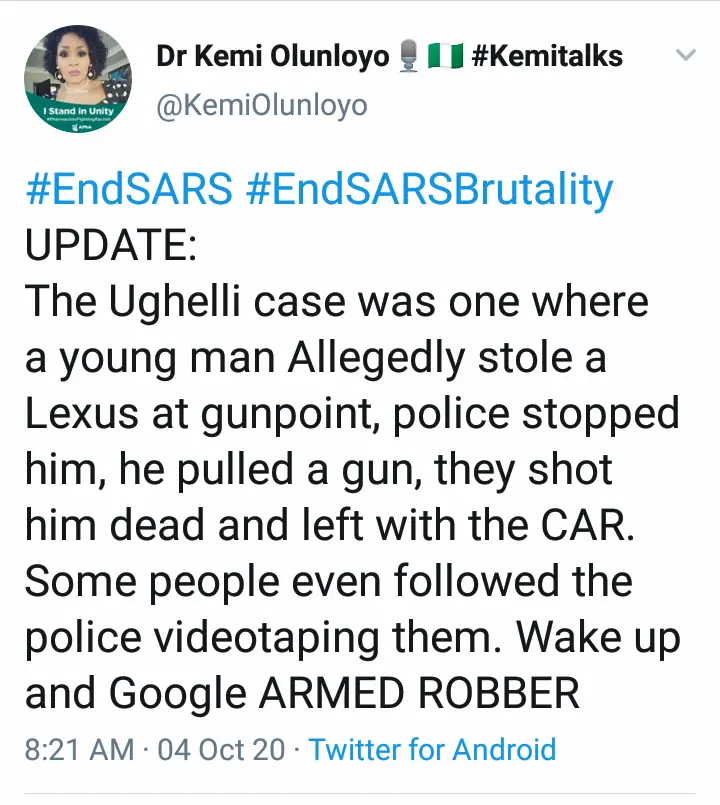Open the #EndSARS hashtag
This screenshot has height=805, width=720.
pyautogui.click(x=129, y=190)
